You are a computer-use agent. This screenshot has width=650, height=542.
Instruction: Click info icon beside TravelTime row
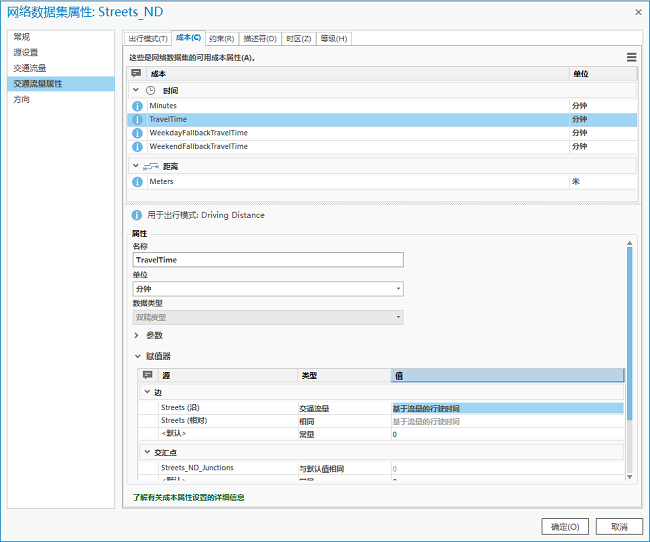(137, 119)
